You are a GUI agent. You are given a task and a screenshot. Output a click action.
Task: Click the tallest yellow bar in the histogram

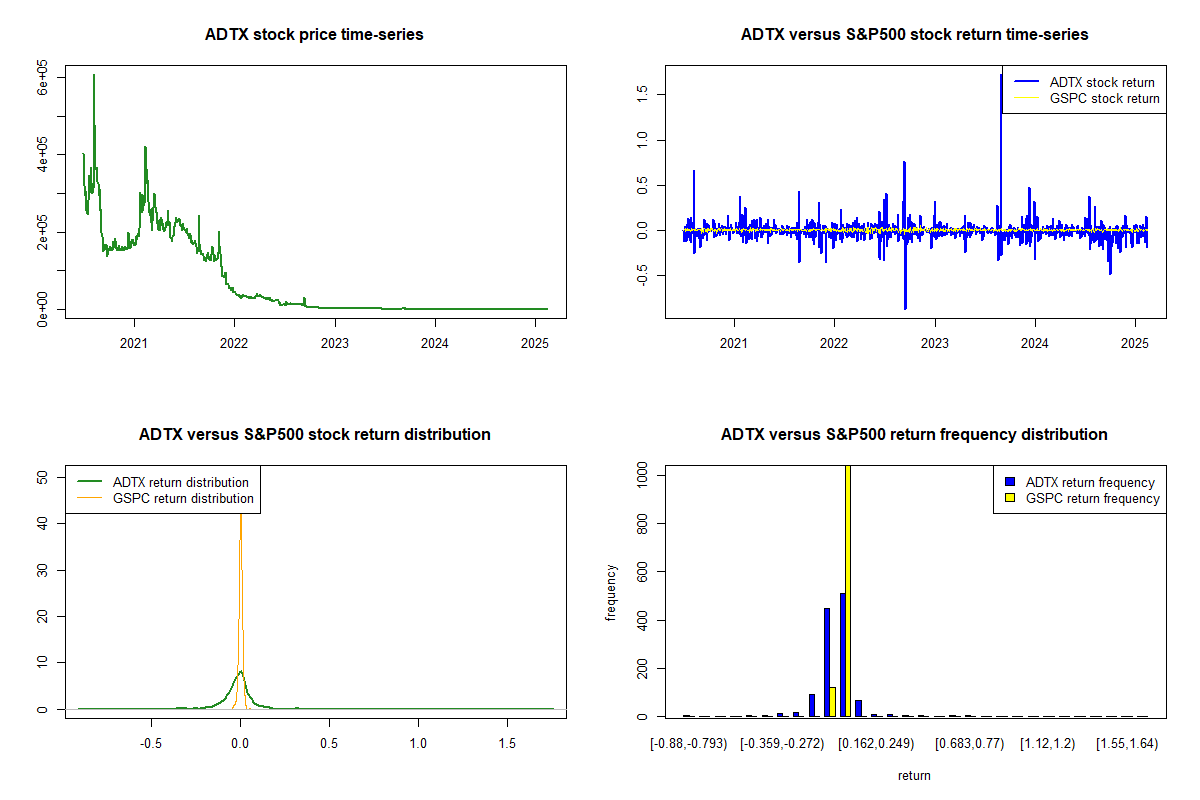pyautogui.click(x=848, y=590)
